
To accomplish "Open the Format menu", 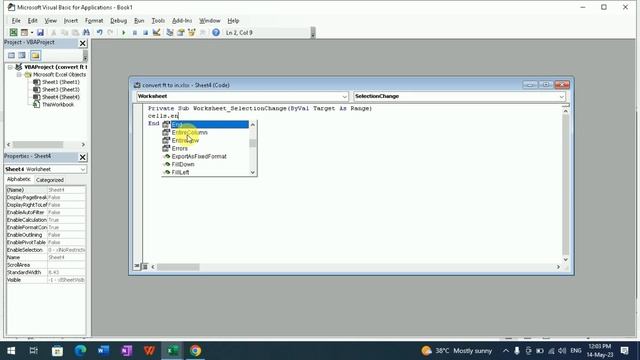I will coord(94,20).
